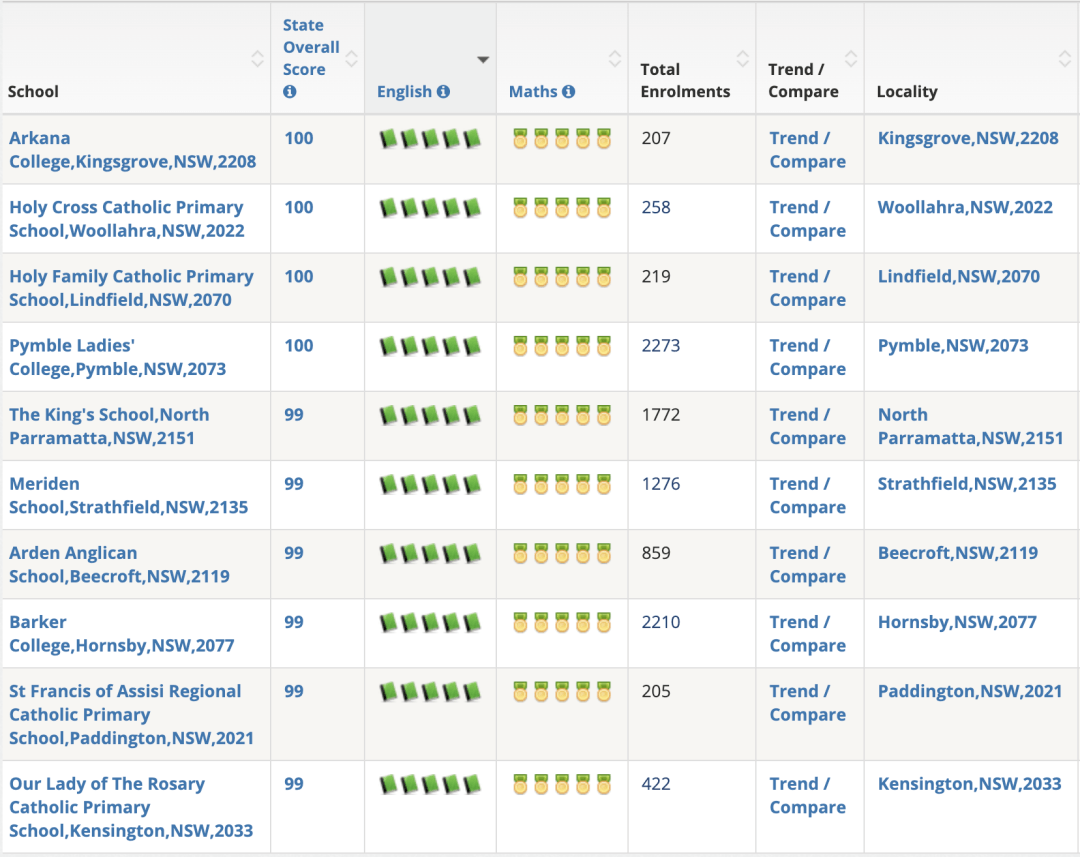Click the English book rating for Meriden School
The image size is (1080, 857).
pos(430,484)
